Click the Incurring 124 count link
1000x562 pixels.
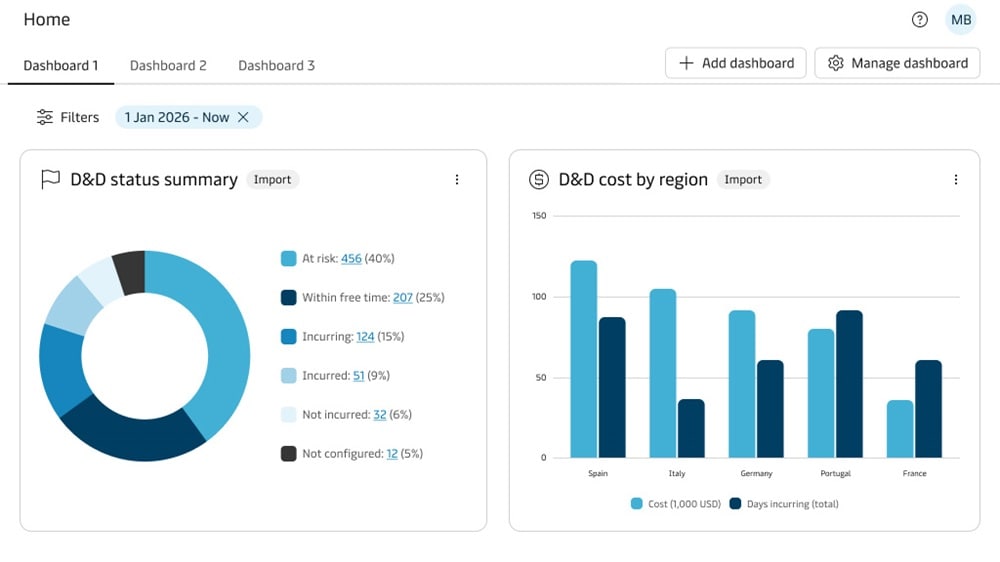point(365,337)
